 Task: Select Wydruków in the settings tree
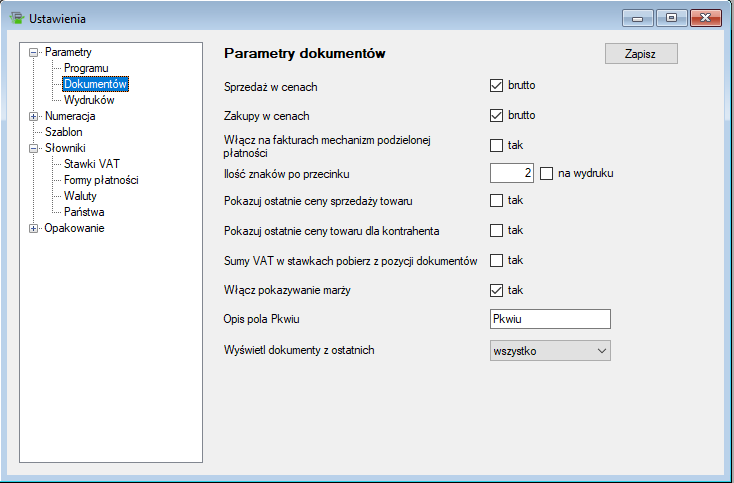(x=89, y=100)
